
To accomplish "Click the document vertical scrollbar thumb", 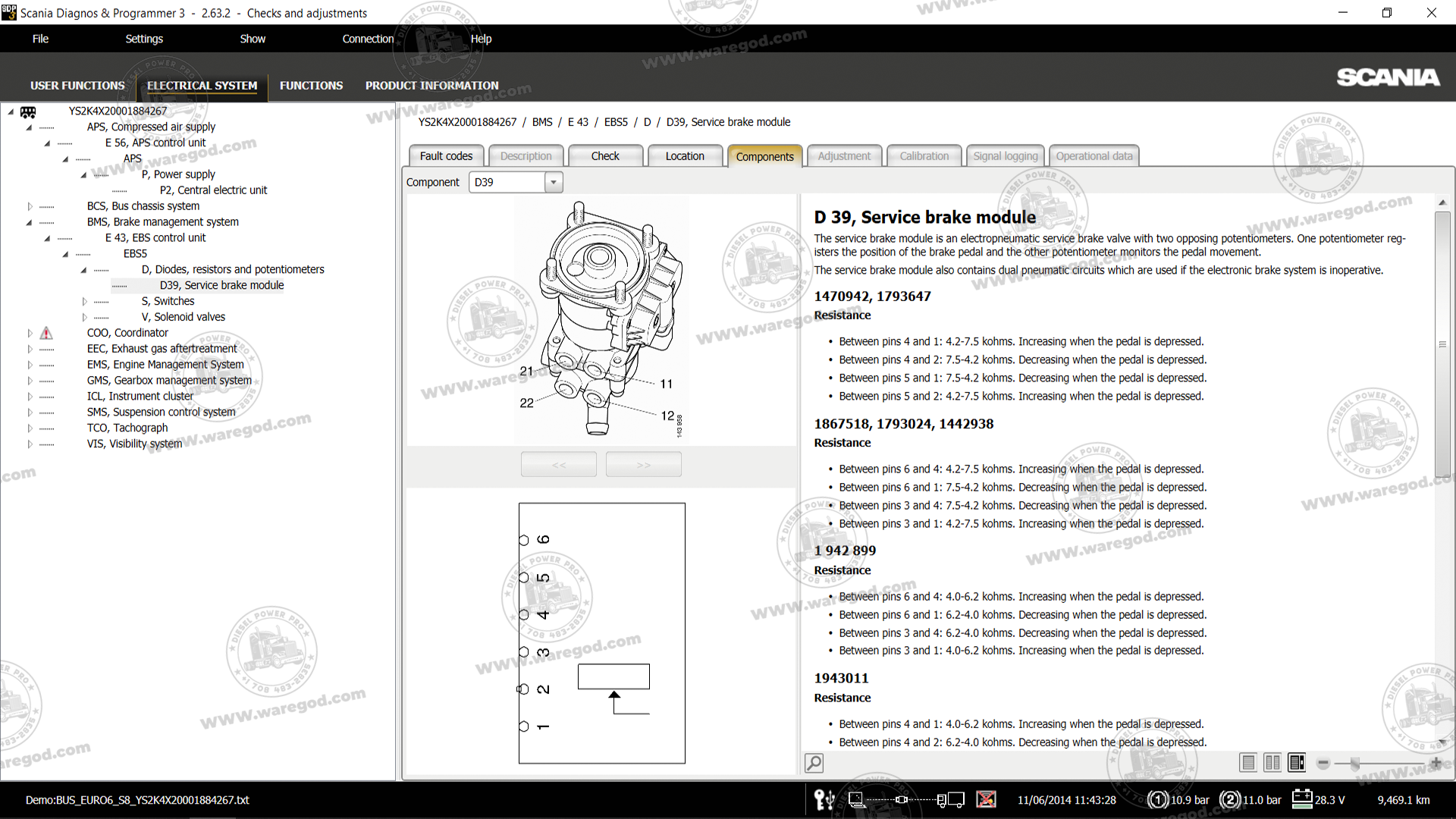I will point(1442,345).
